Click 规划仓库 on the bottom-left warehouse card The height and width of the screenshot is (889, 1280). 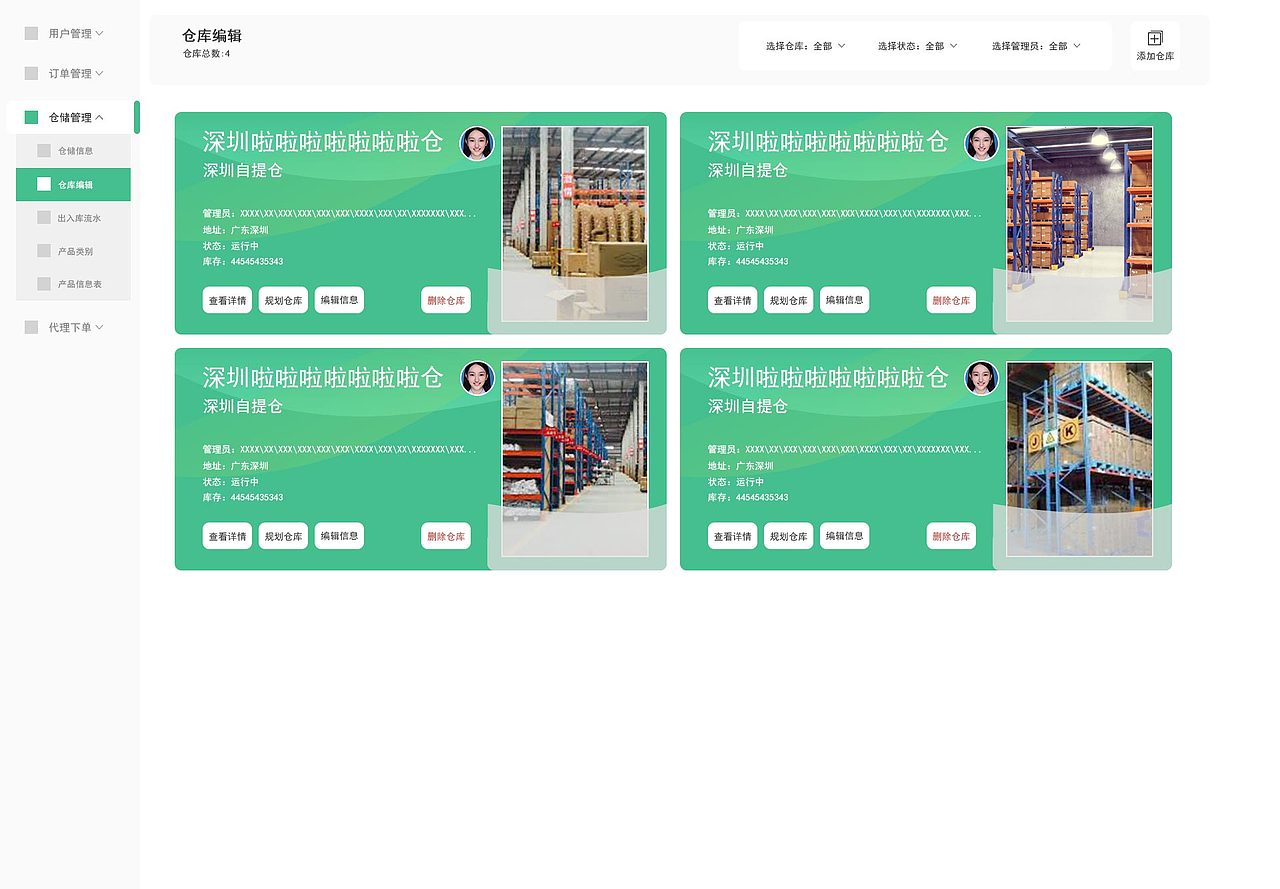(x=283, y=536)
